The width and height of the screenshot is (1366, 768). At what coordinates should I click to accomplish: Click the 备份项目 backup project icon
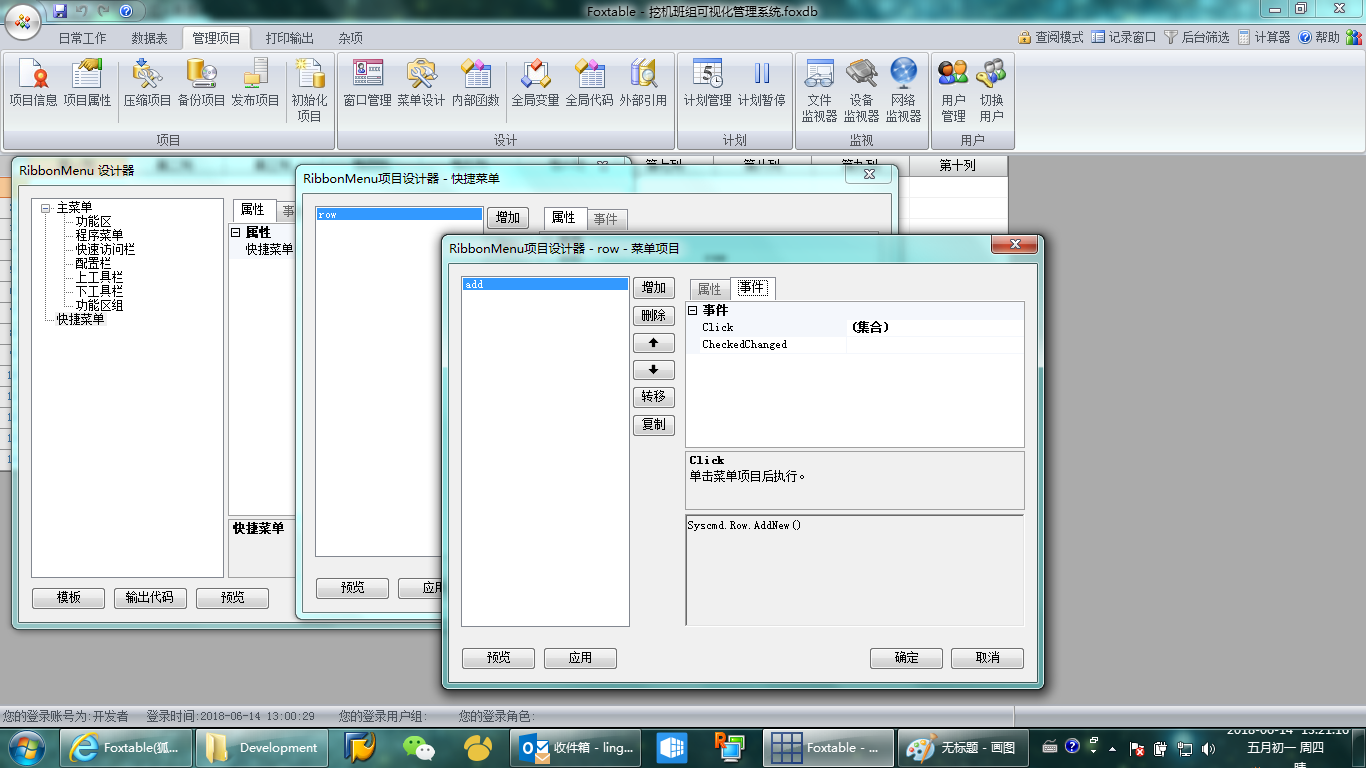[201, 83]
